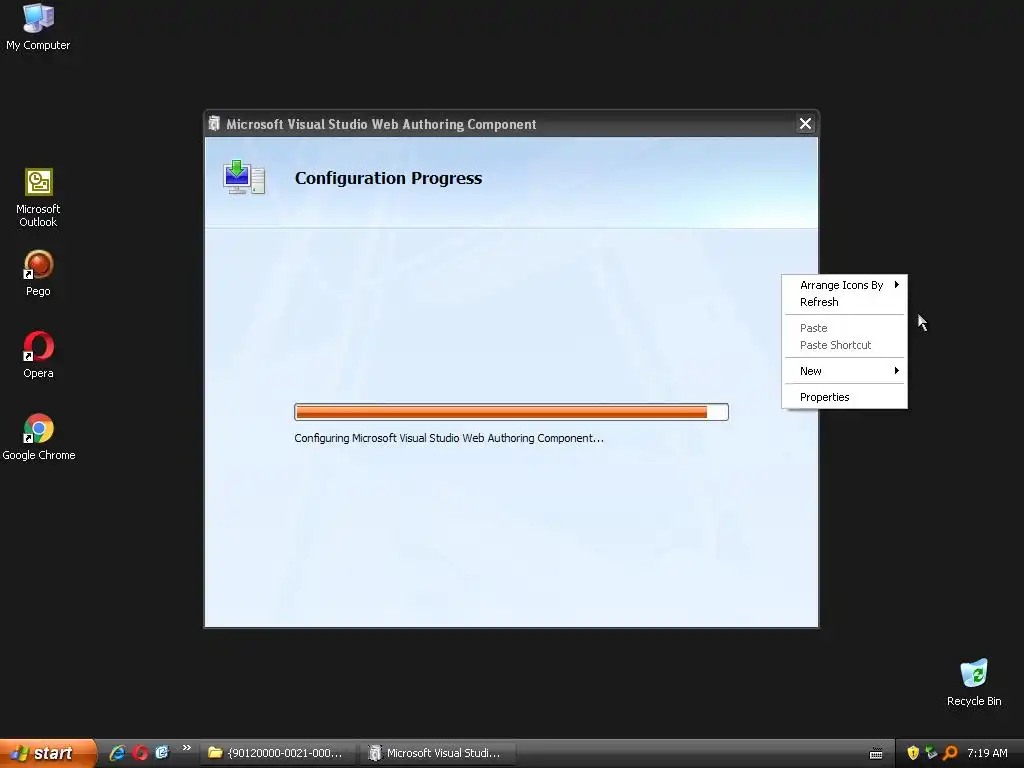Image resolution: width=1024 pixels, height=768 pixels.
Task: Click the on-screen keyboard tray icon
Action: click(876, 754)
